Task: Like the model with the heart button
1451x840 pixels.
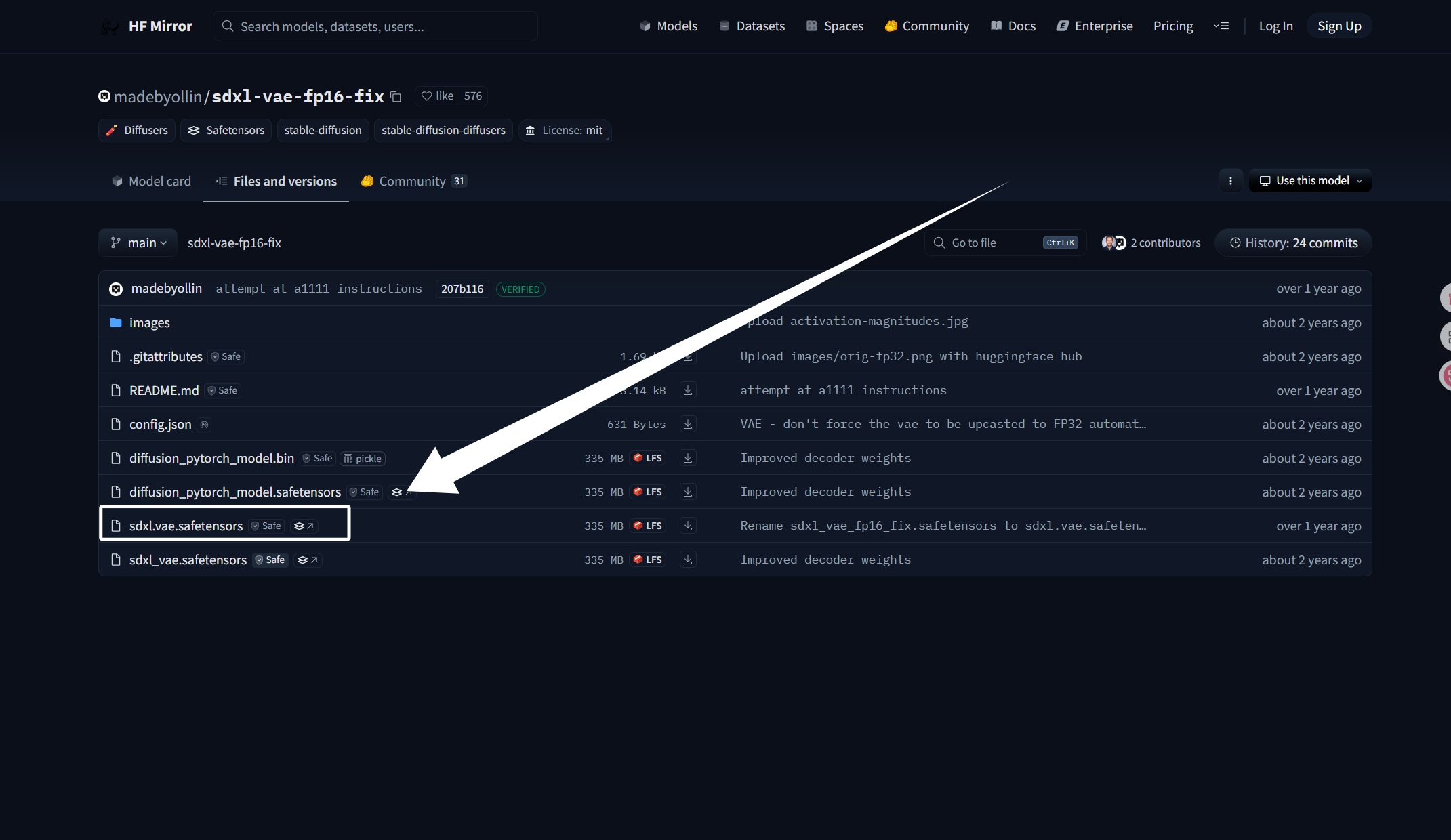Action: click(437, 96)
